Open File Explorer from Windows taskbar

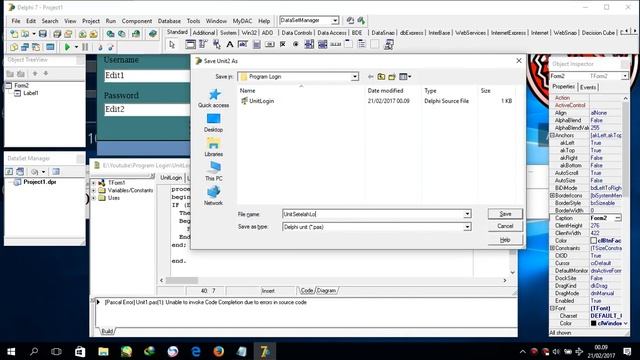(x=103, y=351)
